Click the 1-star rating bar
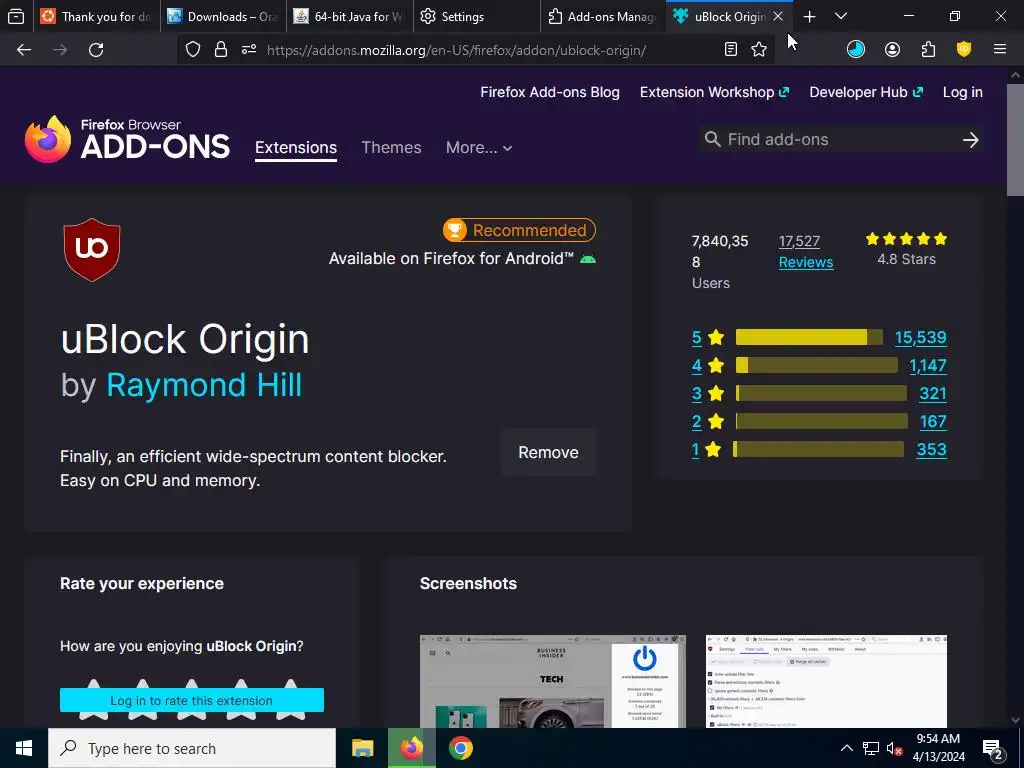 (818, 449)
